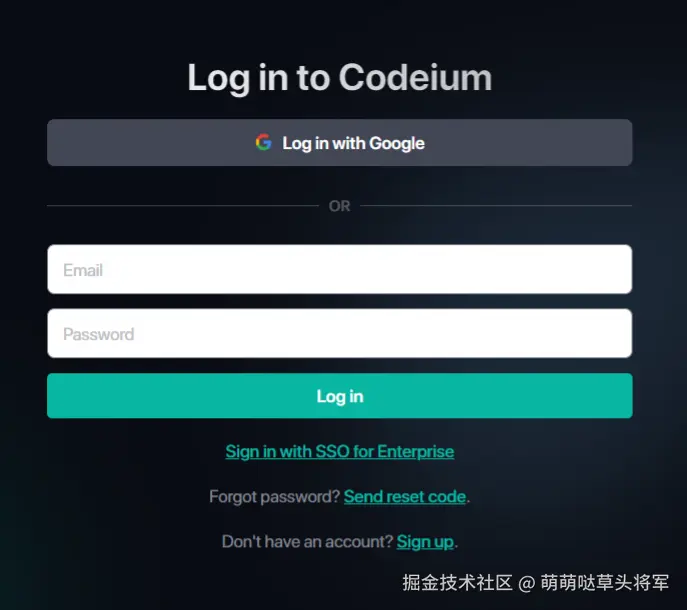Click the Password placeholder text

(x=99, y=334)
